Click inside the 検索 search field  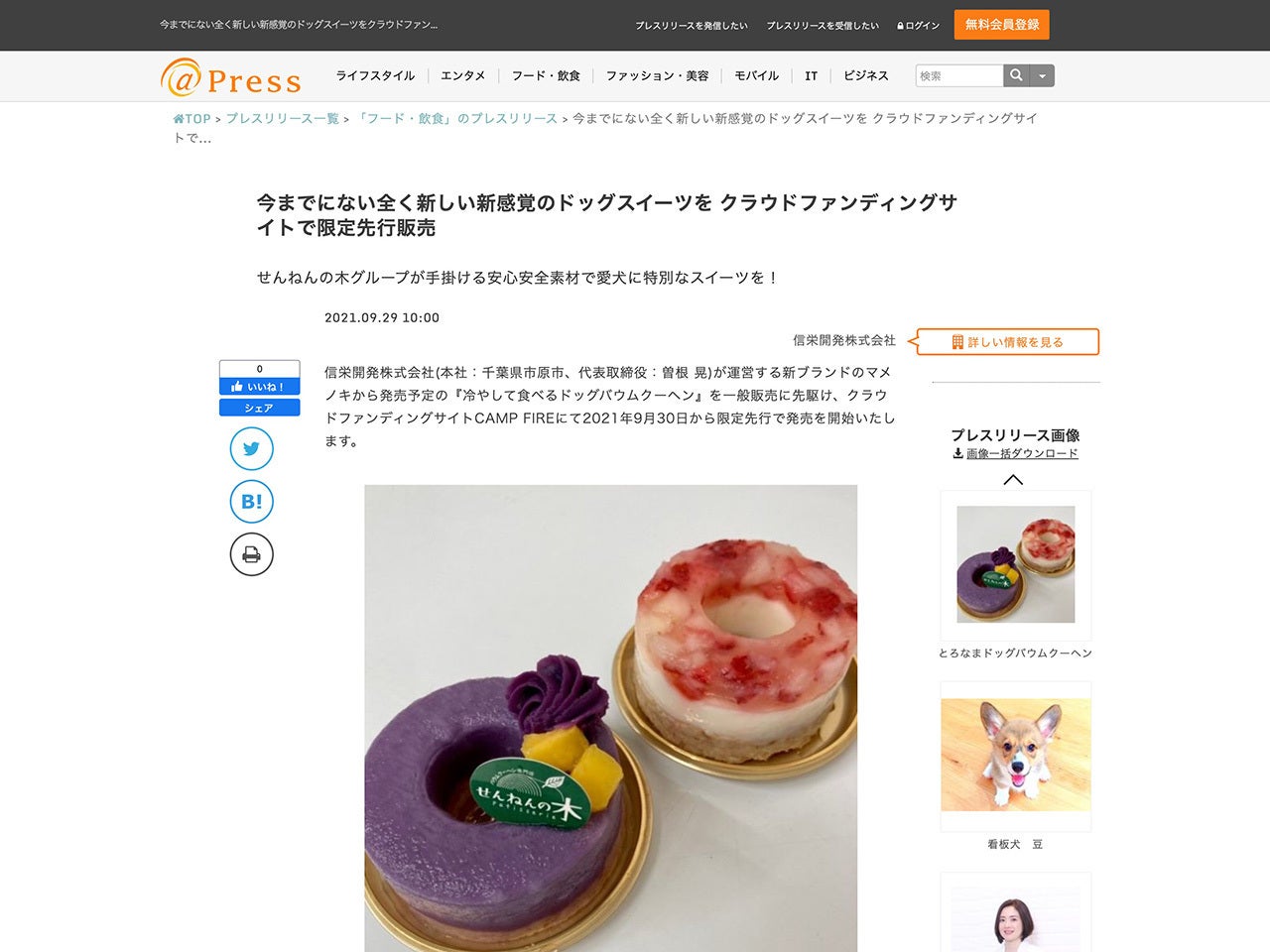point(959,75)
